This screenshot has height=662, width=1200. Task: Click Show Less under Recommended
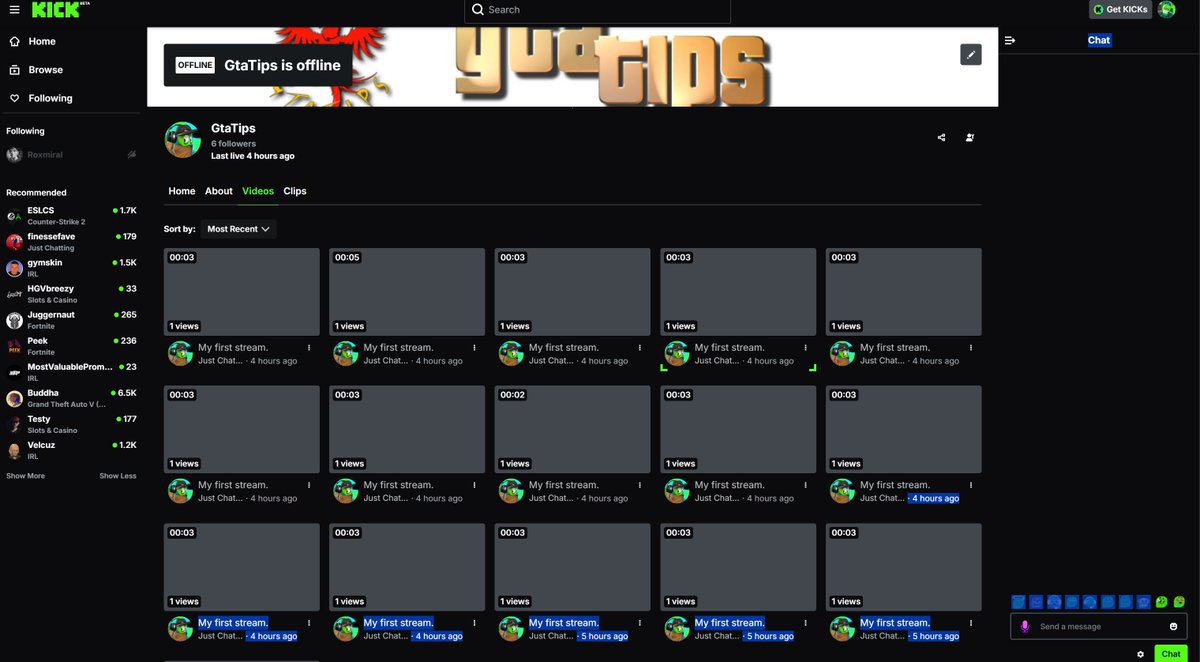point(118,476)
